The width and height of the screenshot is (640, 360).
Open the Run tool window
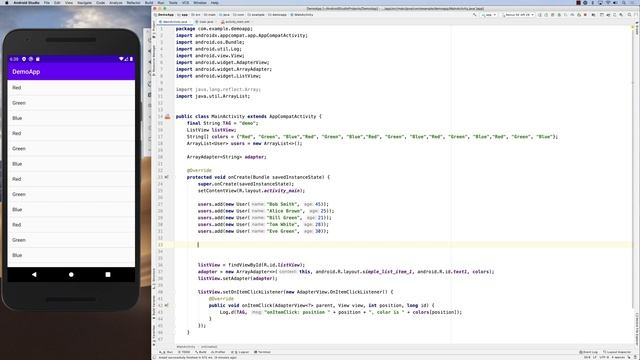167,352
